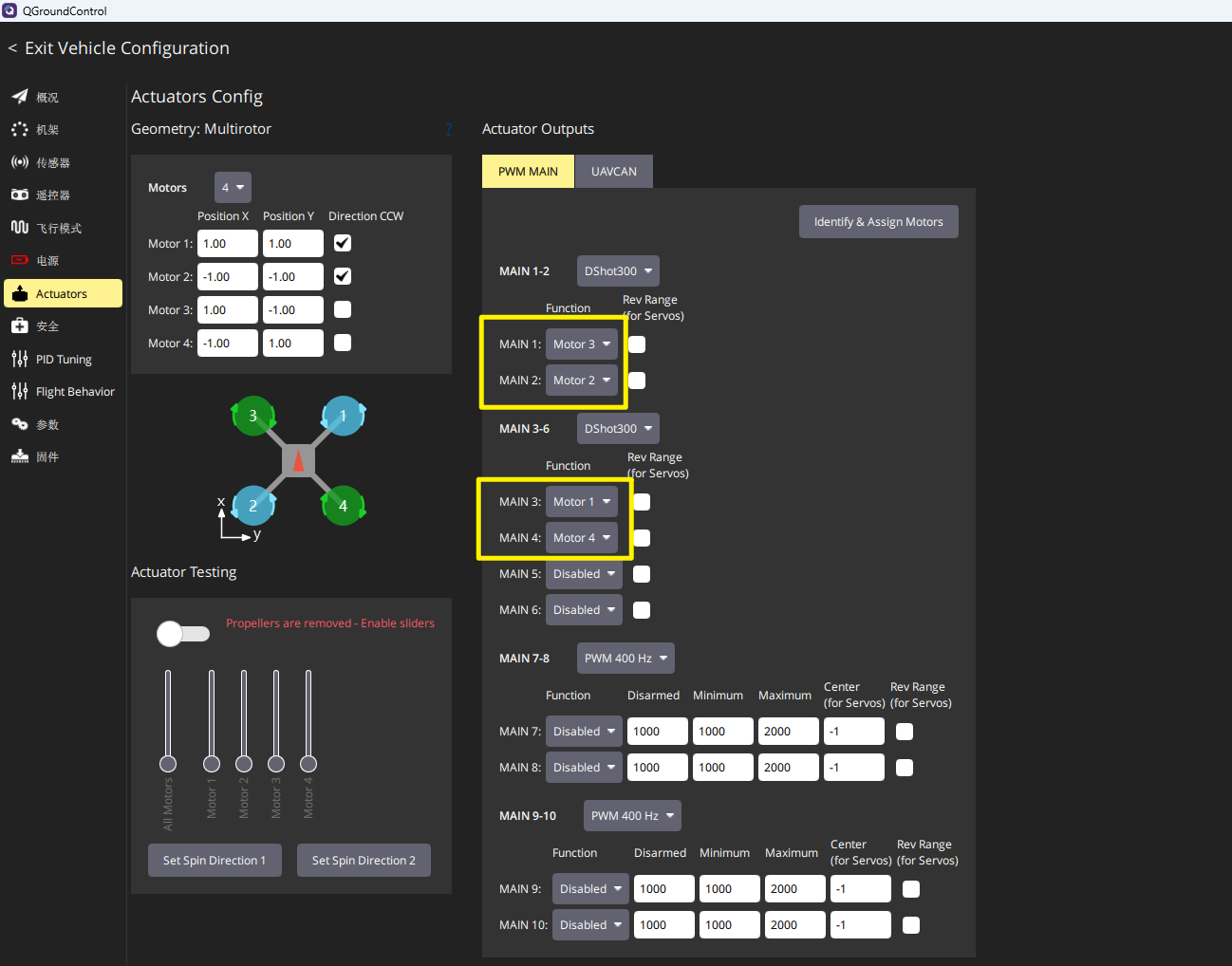The image size is (1232, 966).
Task: Uncheck Direction CCW for Motor 2
Action: point(343,276)
